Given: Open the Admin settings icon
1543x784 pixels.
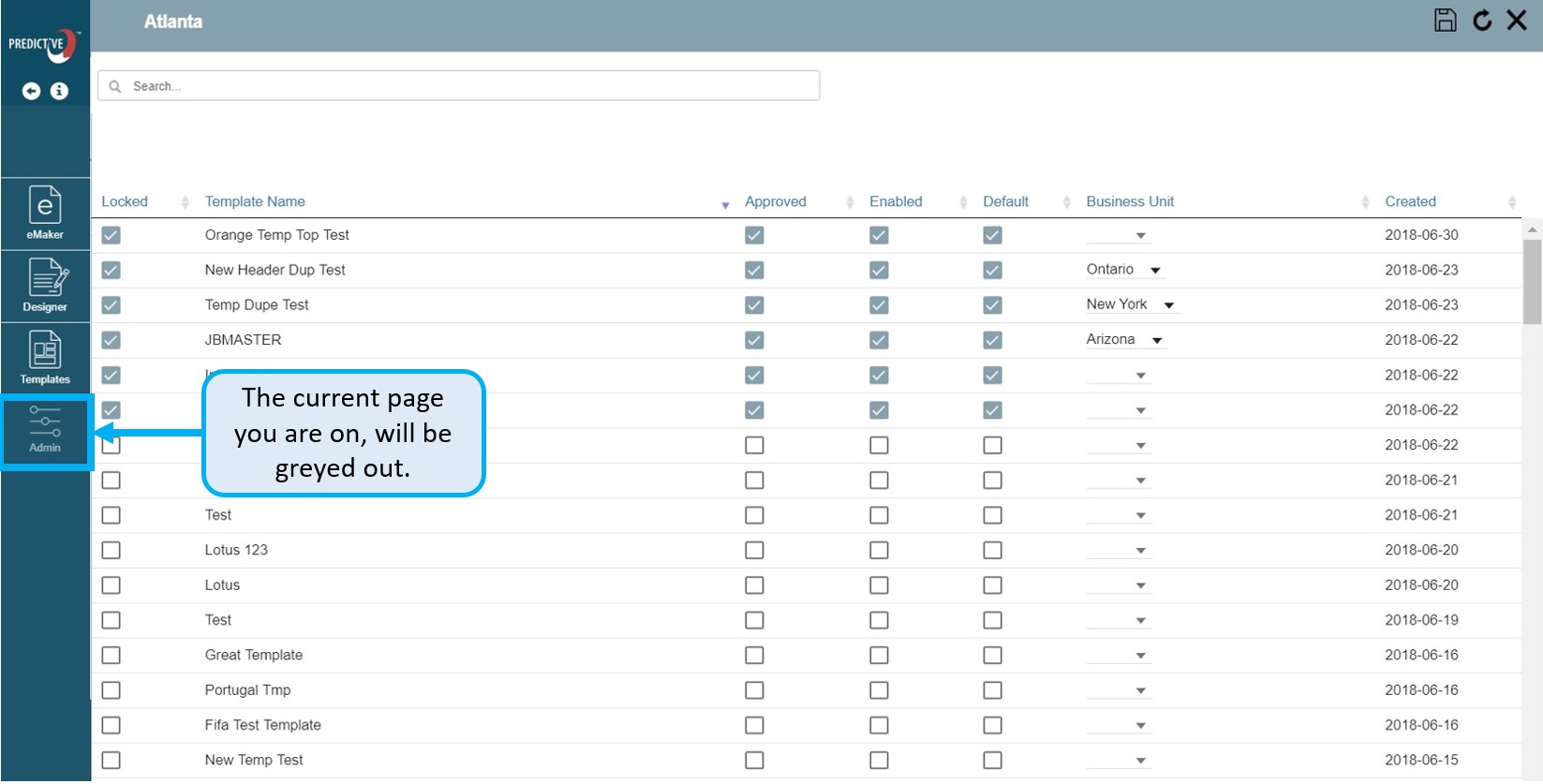Looking at the screenshot, I should click(x=45, y=429).
